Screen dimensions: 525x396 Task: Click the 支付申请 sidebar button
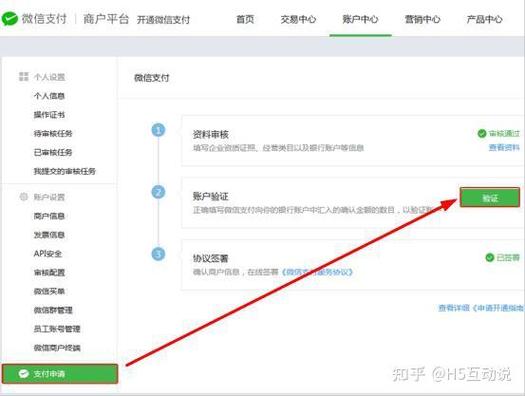60,374
